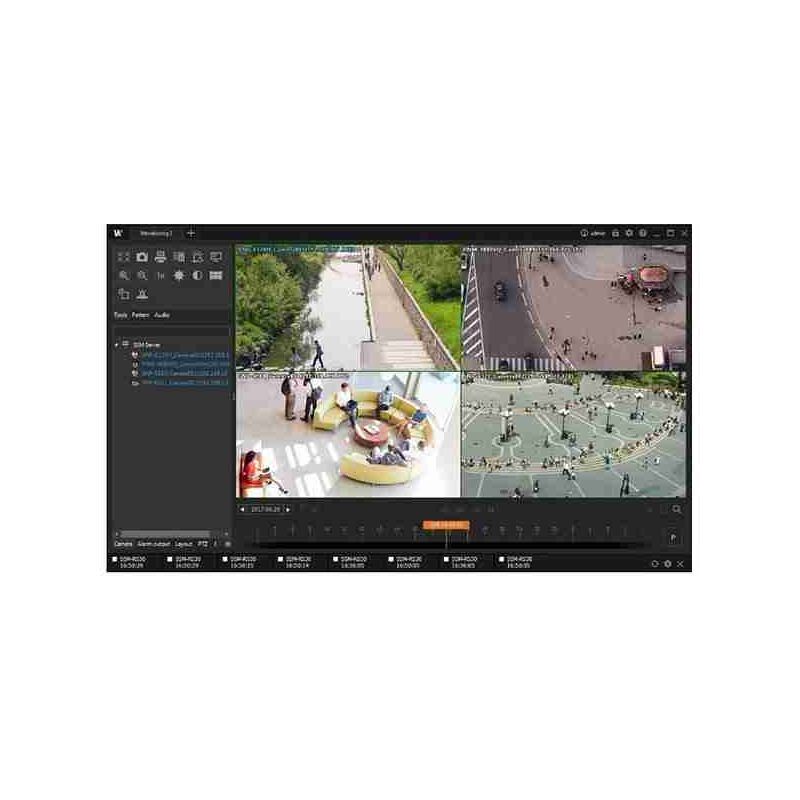This screenshot has height=800, width=800.
Task: Switch to the Pattern tab
Action: point(141,315)
